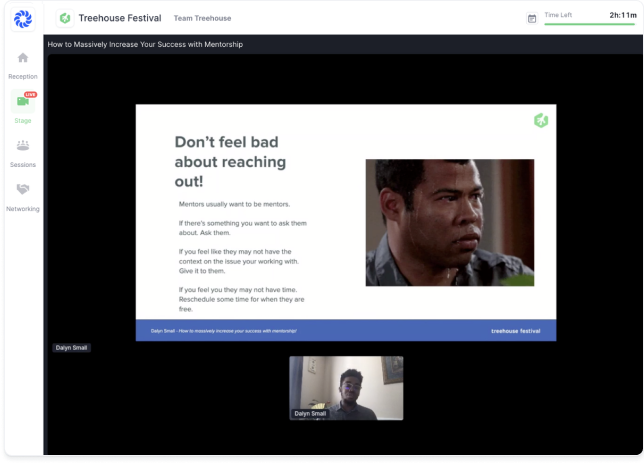The height and width of the screenshot is (464, 644).
Task: Click the session title about Mentorship
Action: [x=145, y=44]
